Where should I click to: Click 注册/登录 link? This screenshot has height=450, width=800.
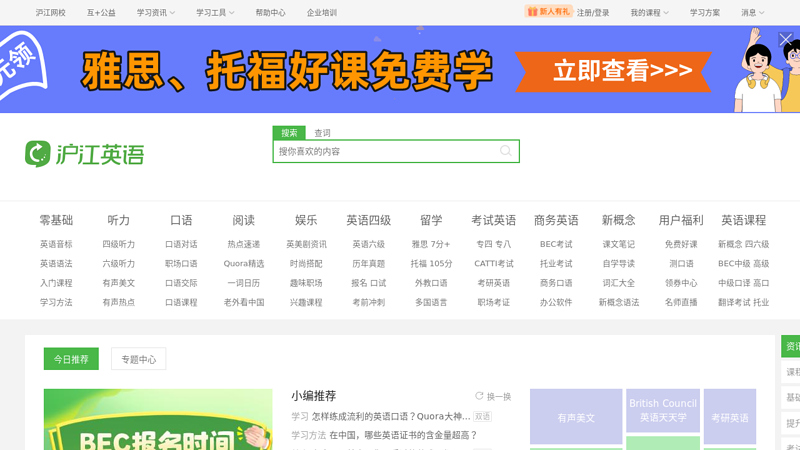[593, 13]
